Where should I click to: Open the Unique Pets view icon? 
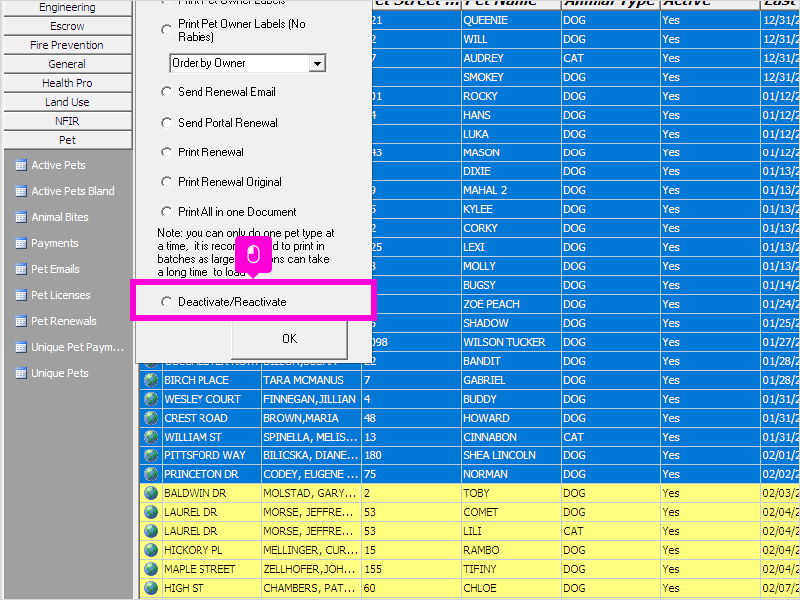pyautogui.click(x=21, y=373)
